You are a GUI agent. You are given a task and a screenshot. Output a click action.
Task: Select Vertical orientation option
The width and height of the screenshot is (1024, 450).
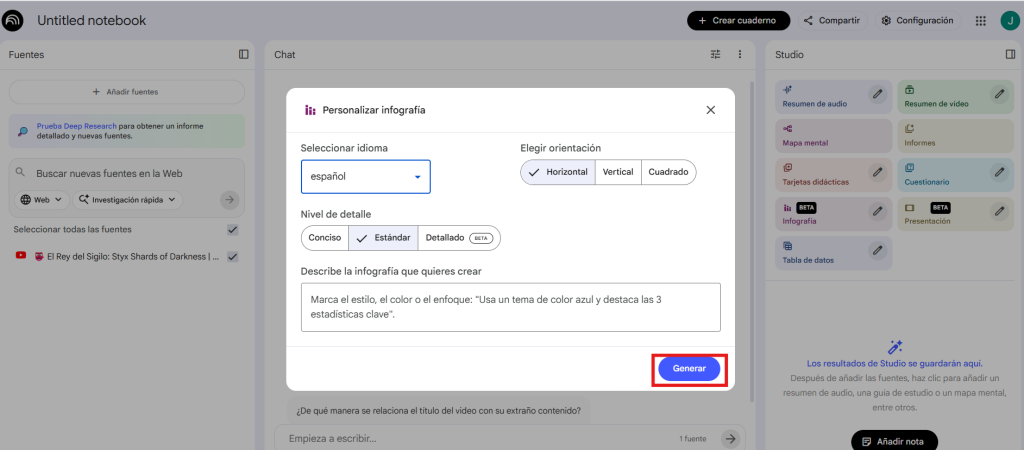point(618,172)
